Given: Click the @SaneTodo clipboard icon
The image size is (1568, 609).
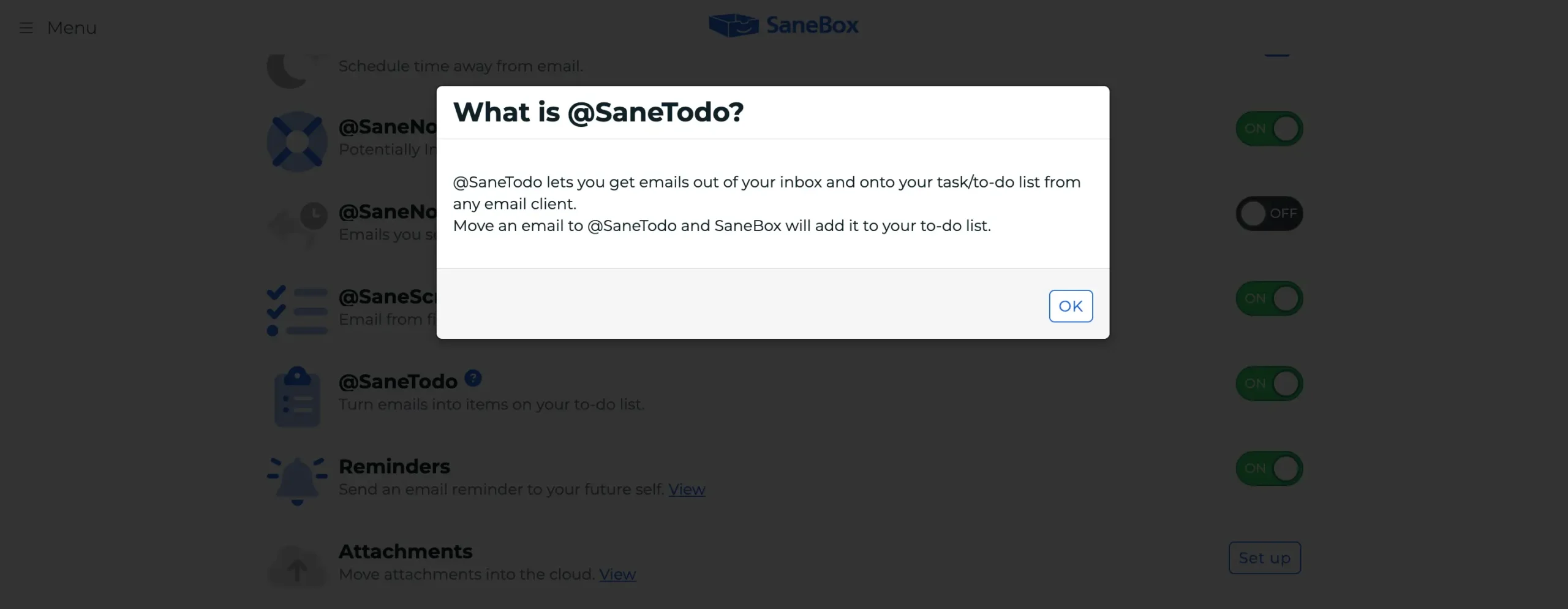Looking at the screenshot, I should (297, 396).
